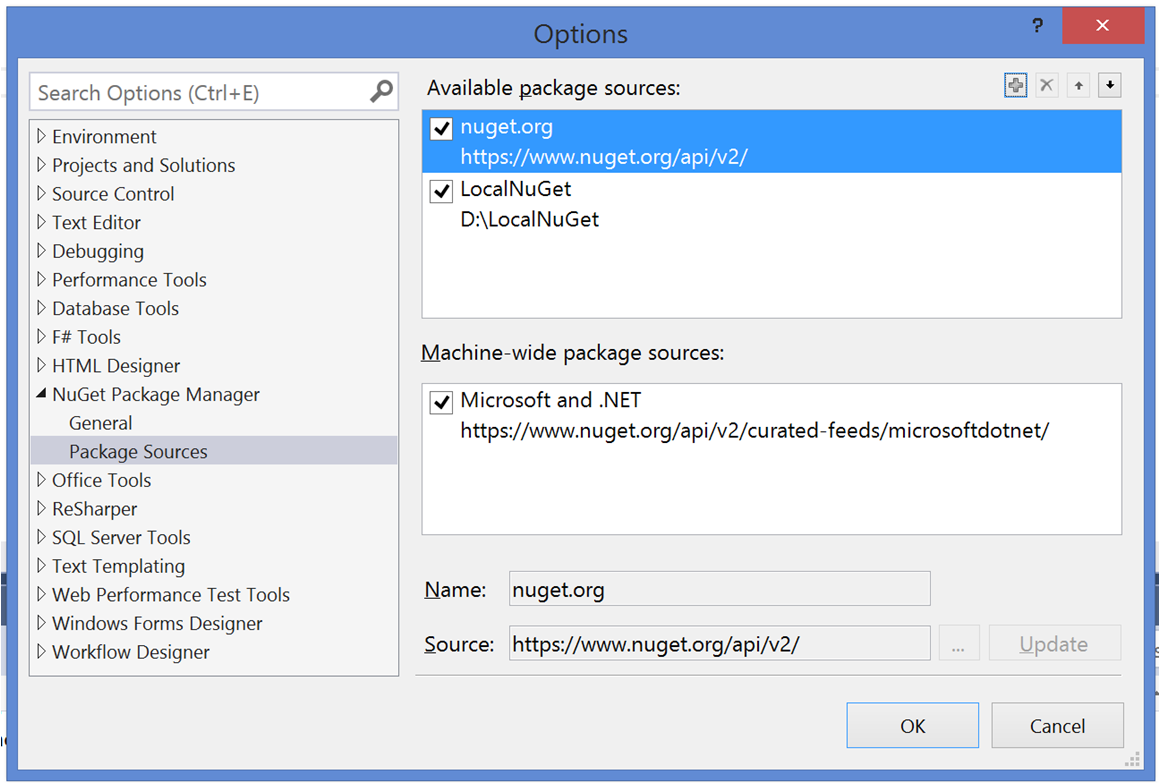This screenshot has width=1160, height=784.
Task: Click into the Name text field
Action: click(719, 589)
